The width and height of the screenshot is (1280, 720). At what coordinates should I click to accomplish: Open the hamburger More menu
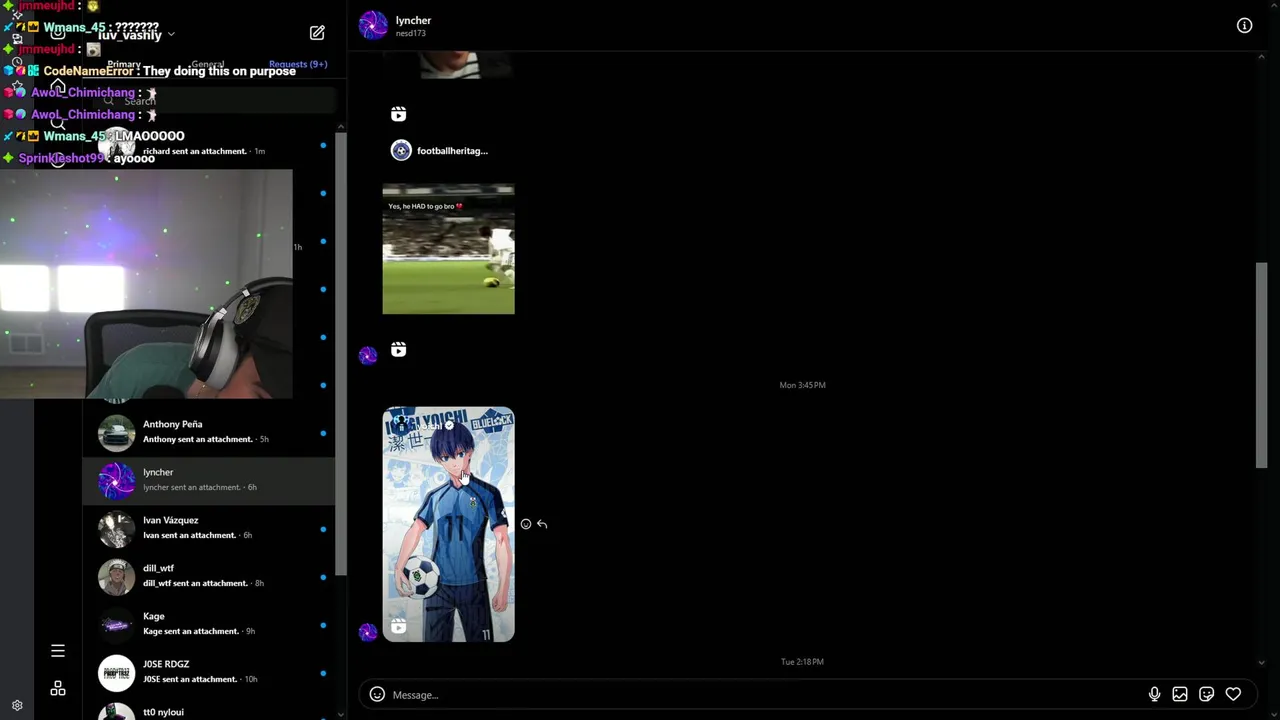tap(58, 651)
